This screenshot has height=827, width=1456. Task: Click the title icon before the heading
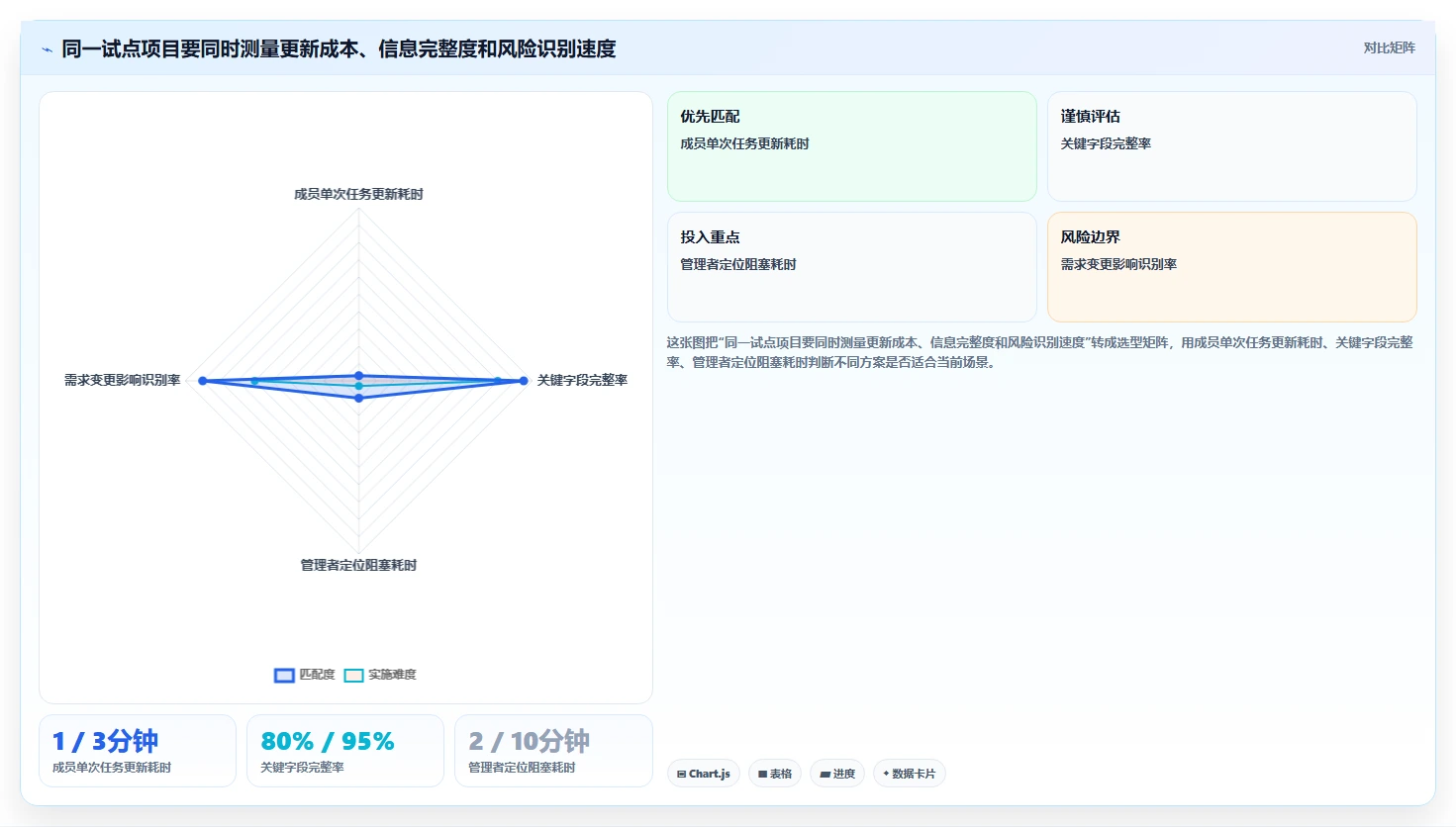[x=47, y=48]
